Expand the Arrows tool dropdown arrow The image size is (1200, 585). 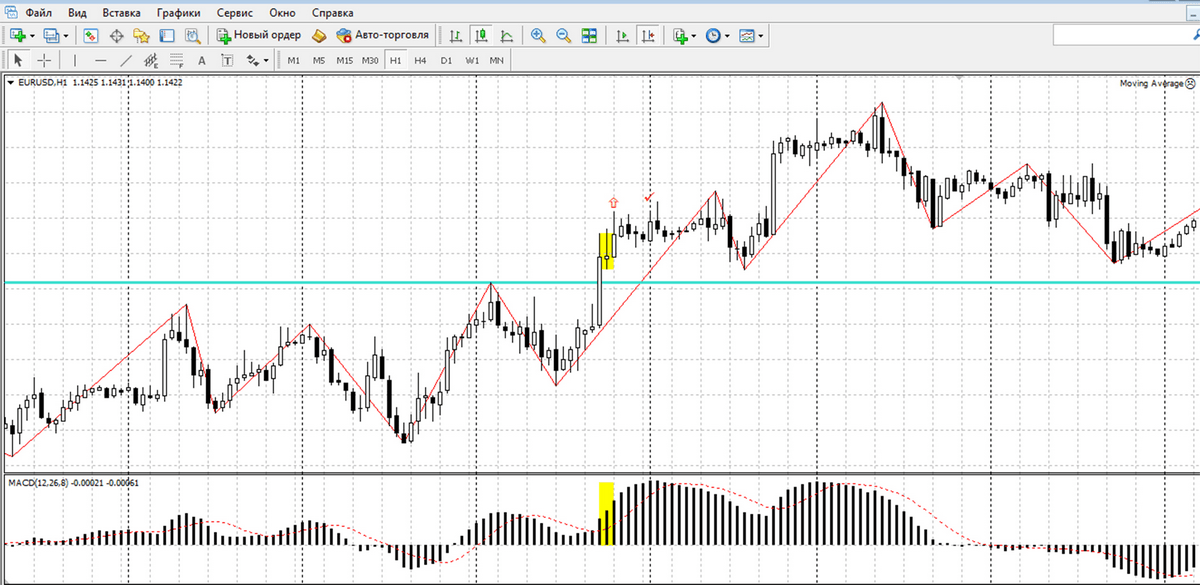[x=266, y=61]
